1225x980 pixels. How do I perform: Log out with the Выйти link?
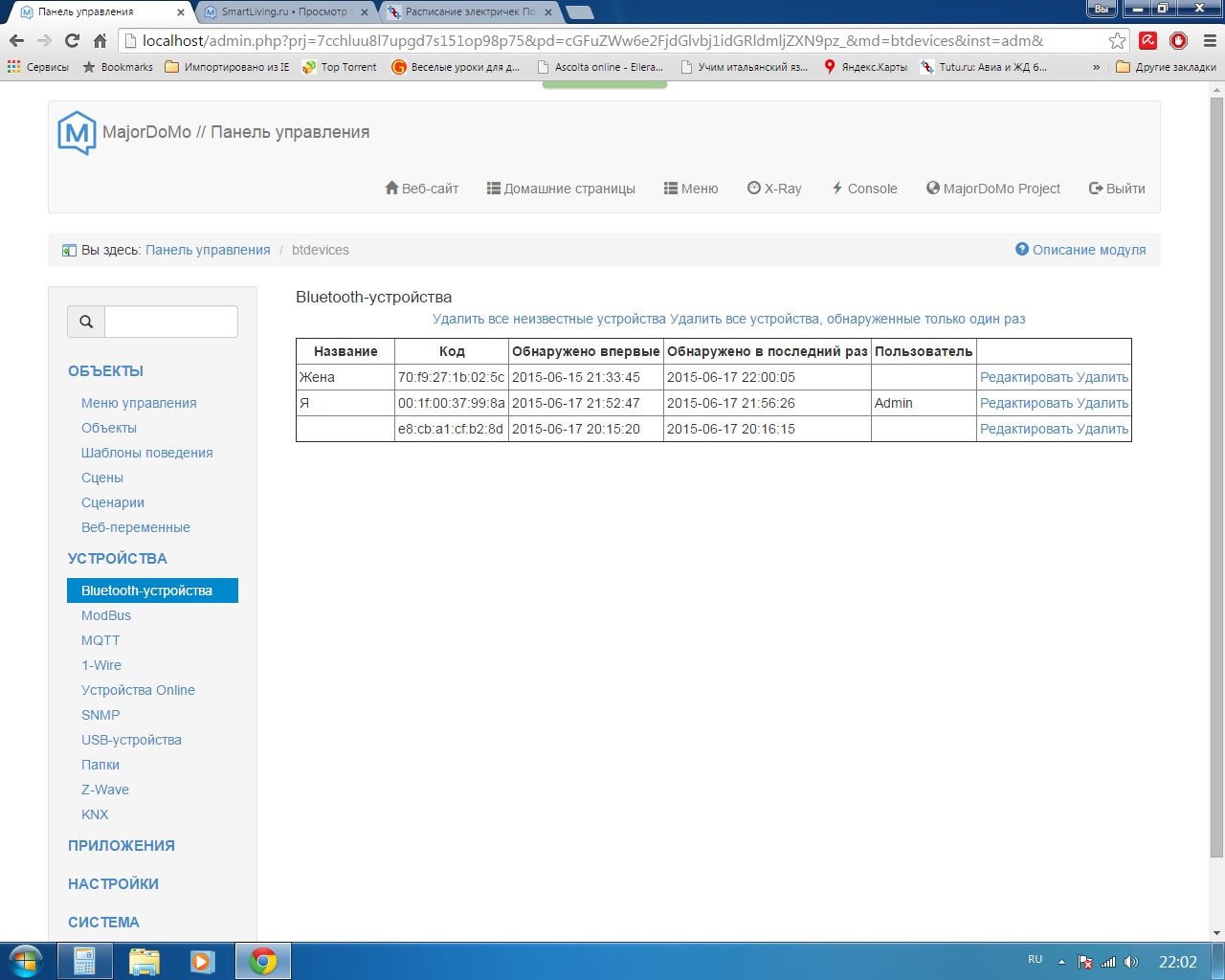(x=1117, y=189)
